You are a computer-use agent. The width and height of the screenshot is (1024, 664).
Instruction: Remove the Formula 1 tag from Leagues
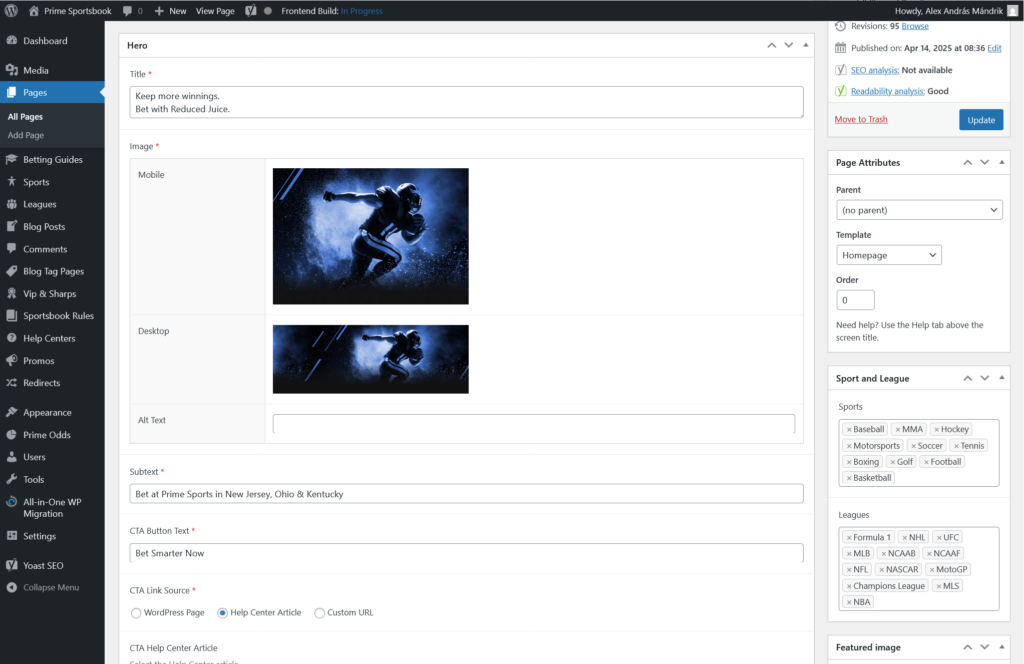pyautogui.click(x=849, y=537)
